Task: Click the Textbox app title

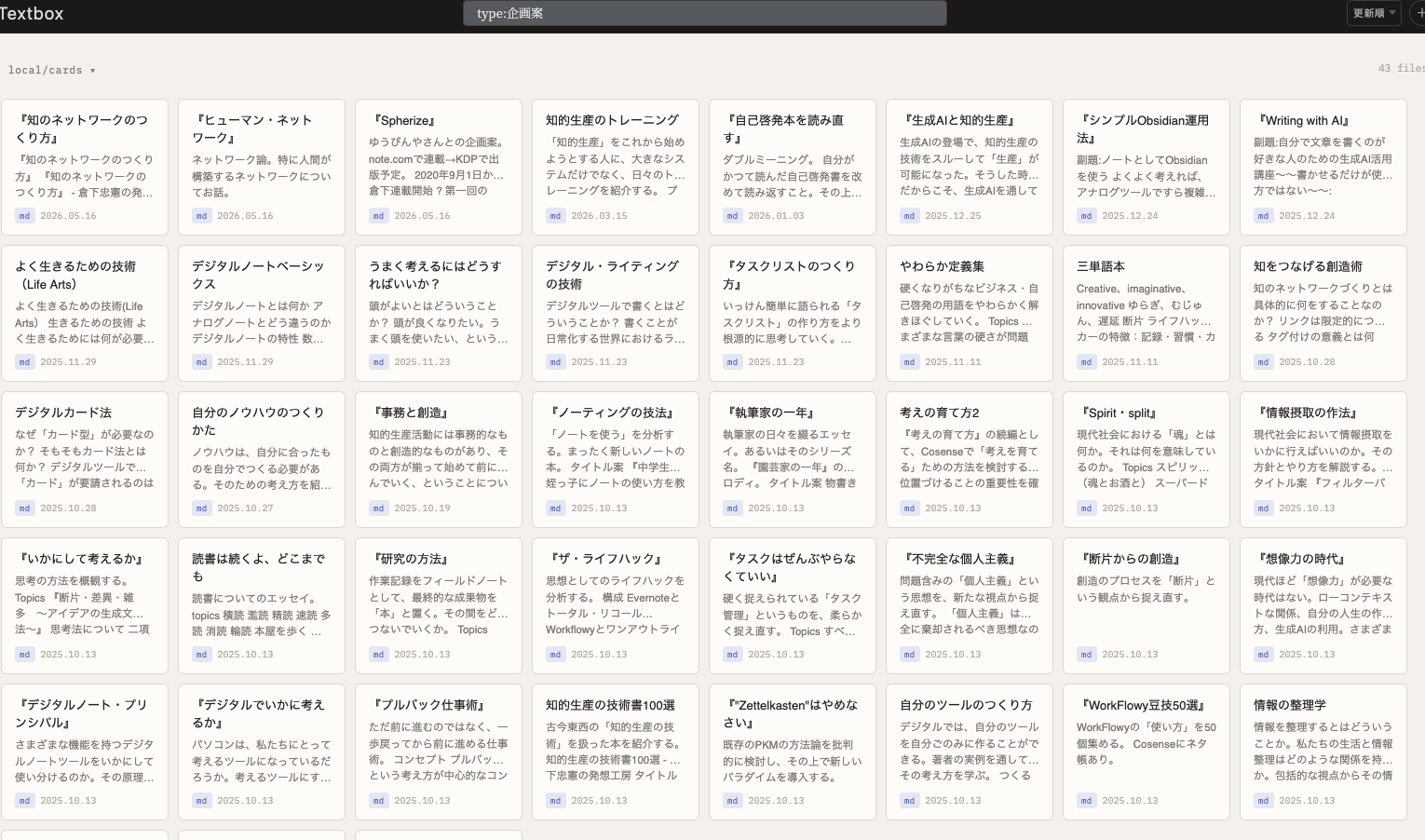Action: click(32, 13)
